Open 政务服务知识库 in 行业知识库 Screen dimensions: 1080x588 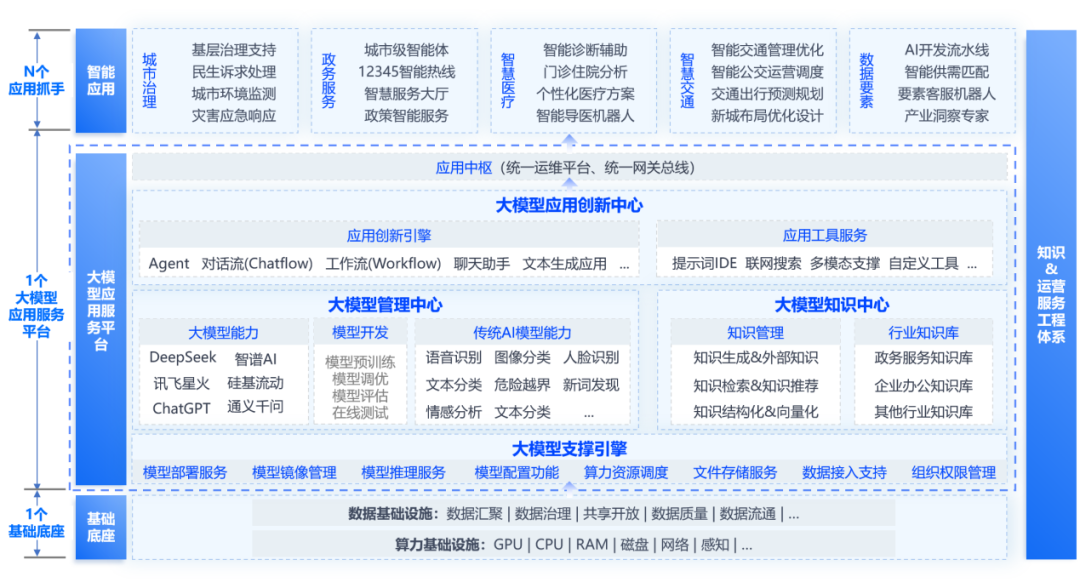pos(923,357)
